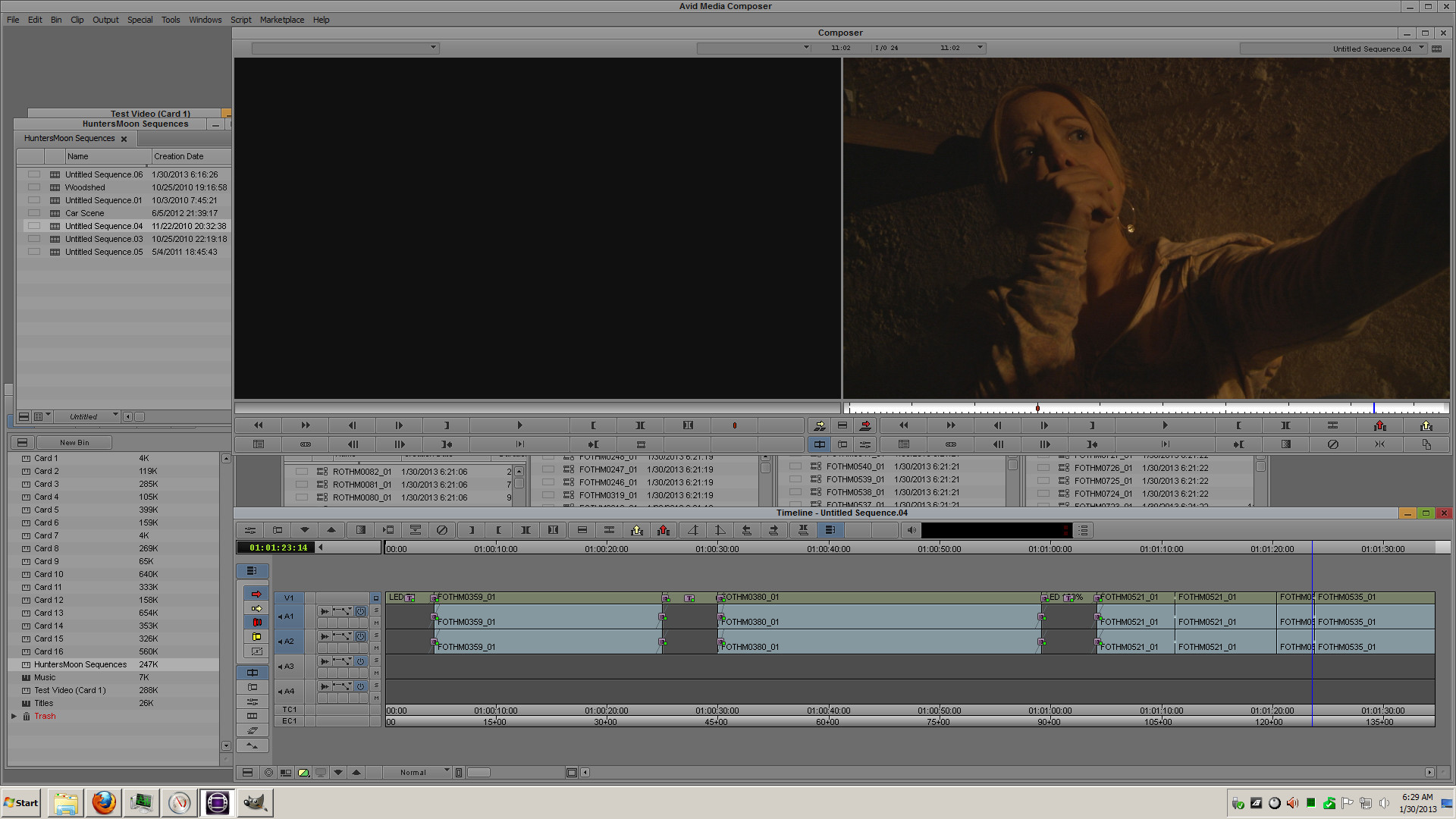Open timeline Fast Menu hamburger icon
The image size is (1456, 819).
tap(247, 772)
